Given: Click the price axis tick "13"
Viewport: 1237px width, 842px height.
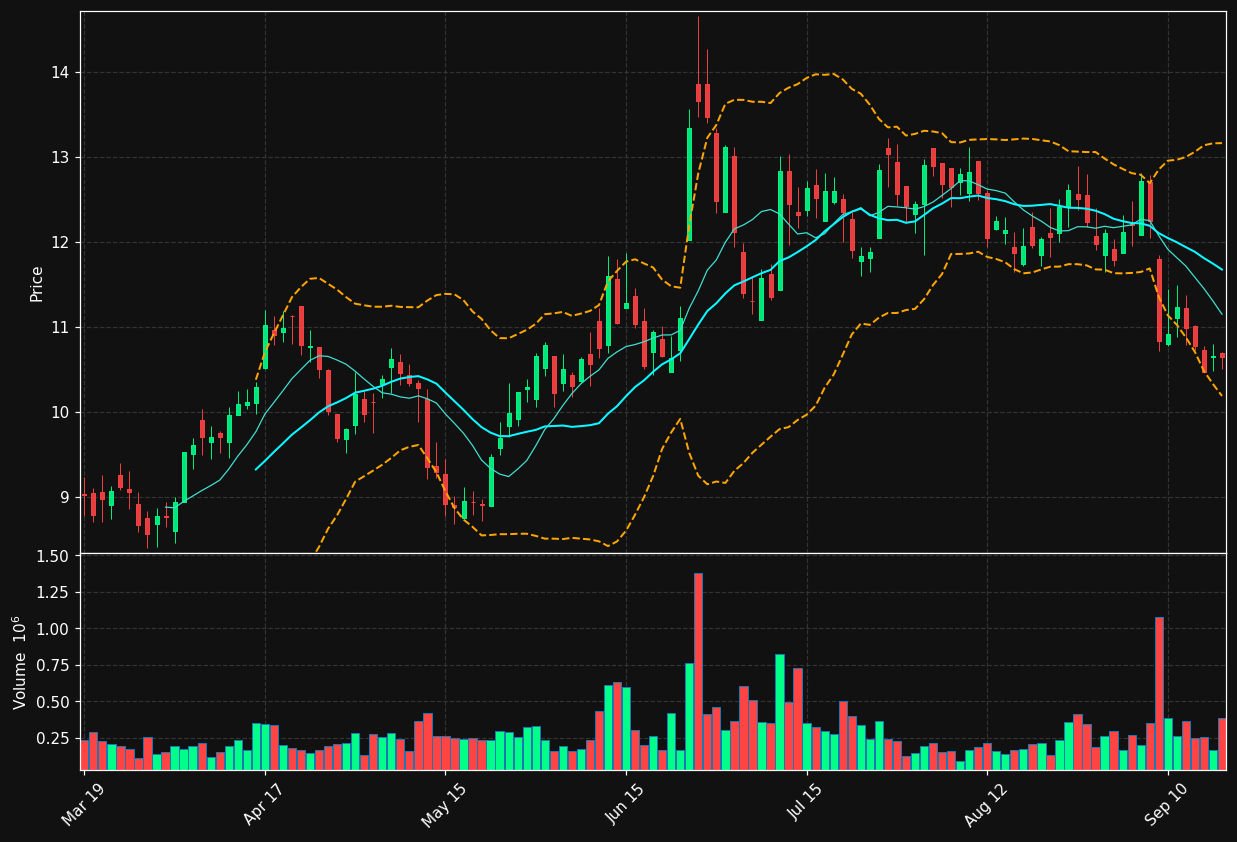Looking at the screenshot, I should (60, 158).
